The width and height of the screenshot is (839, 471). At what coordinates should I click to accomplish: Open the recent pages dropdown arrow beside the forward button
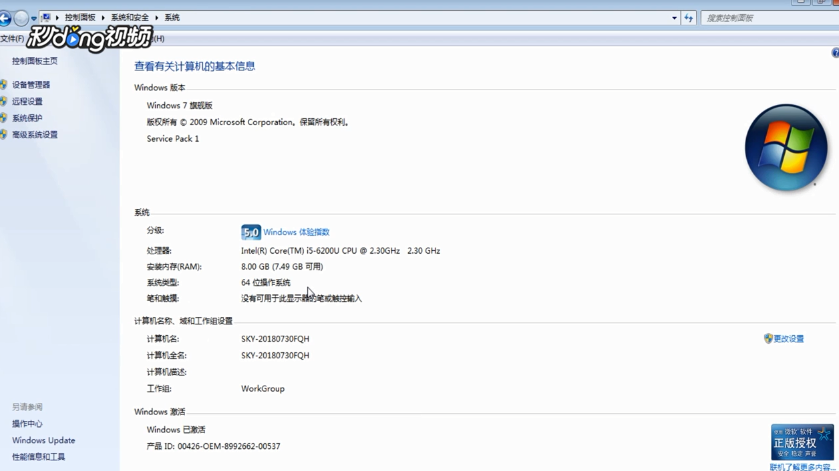(34, 19)
